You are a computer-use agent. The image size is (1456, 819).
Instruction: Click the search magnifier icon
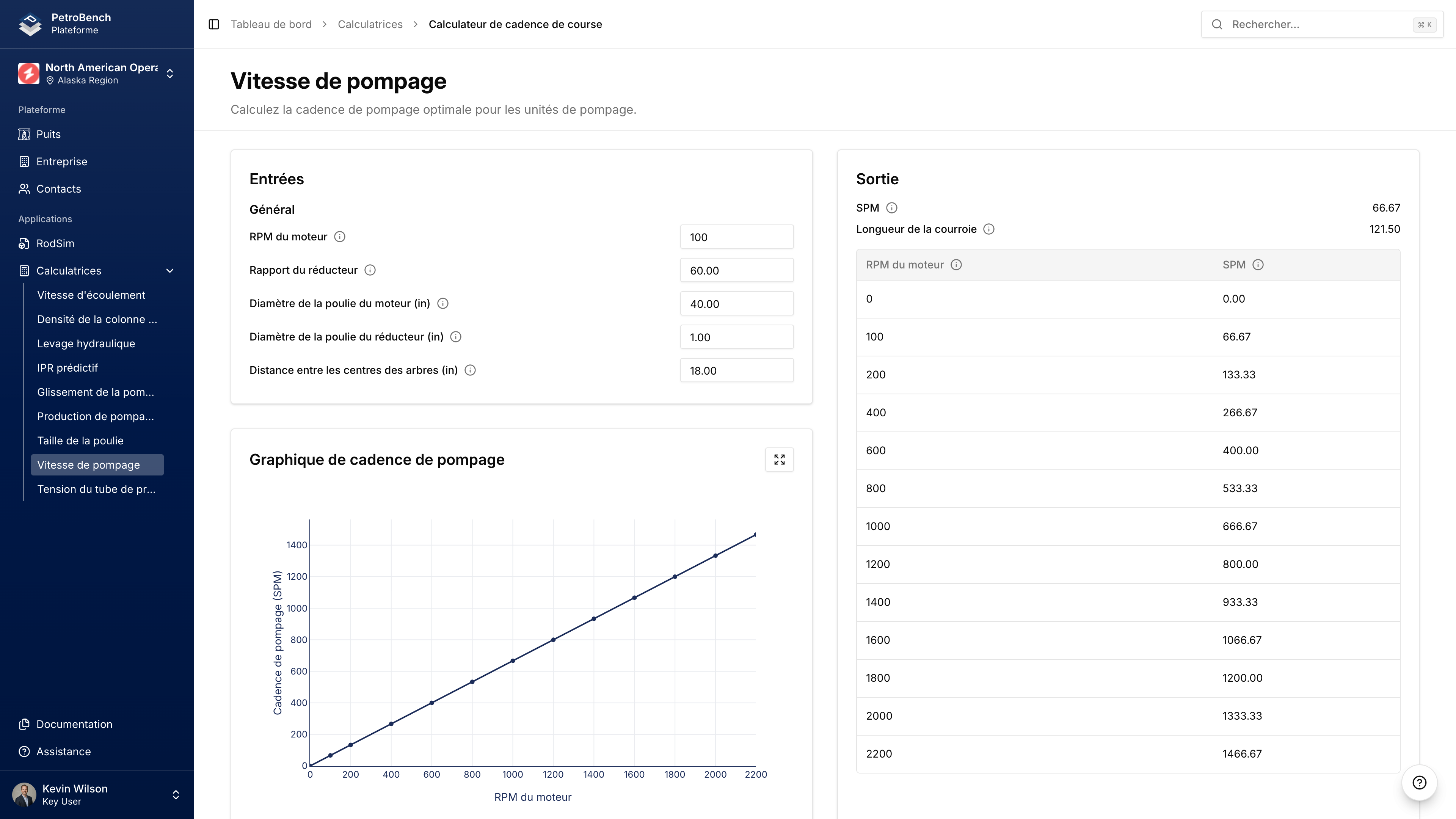click(1218, 24)
